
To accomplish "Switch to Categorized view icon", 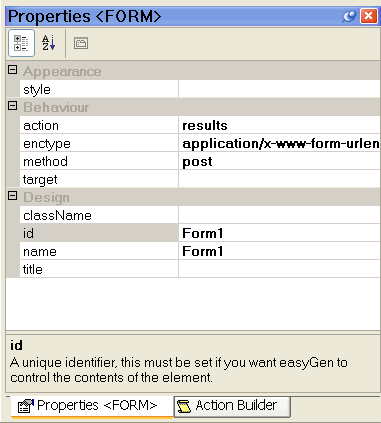I will 21,43.
